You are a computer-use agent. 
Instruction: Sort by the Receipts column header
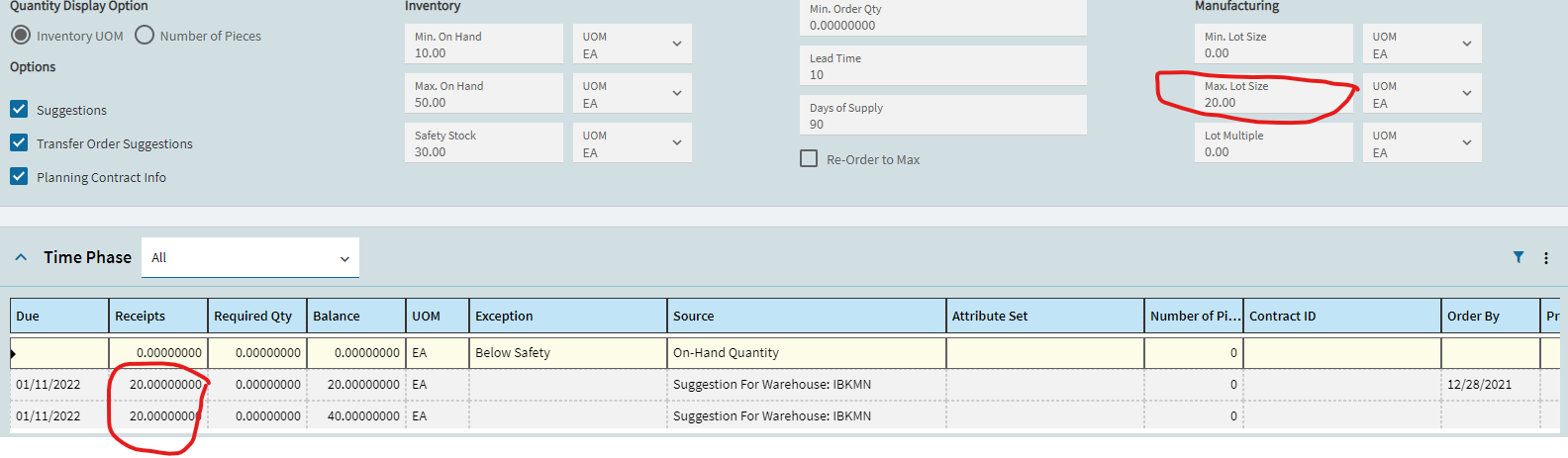pyautogui.click(x=158, y=316)
